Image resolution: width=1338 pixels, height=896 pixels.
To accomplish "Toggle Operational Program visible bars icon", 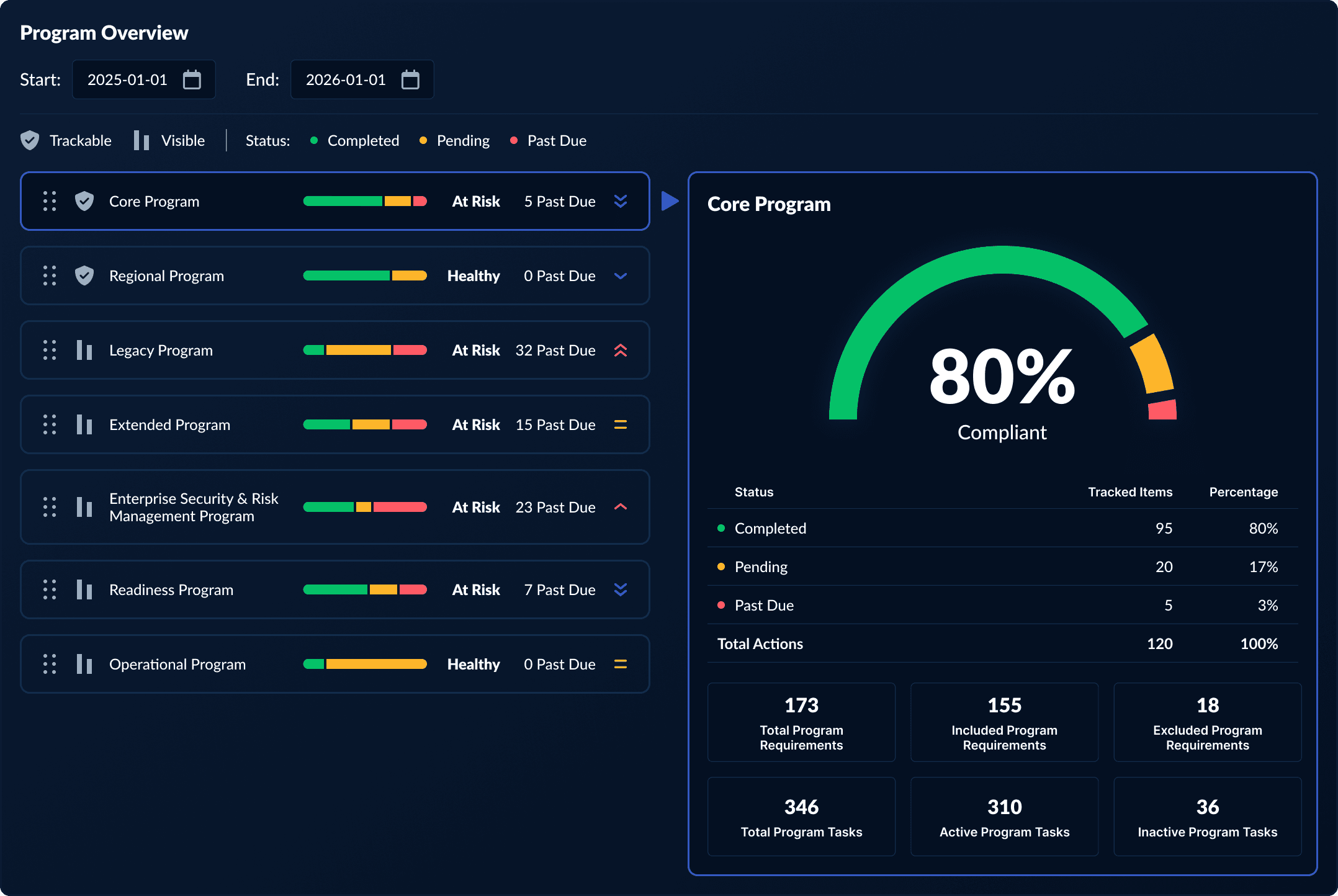I will [x=84, y=664].
